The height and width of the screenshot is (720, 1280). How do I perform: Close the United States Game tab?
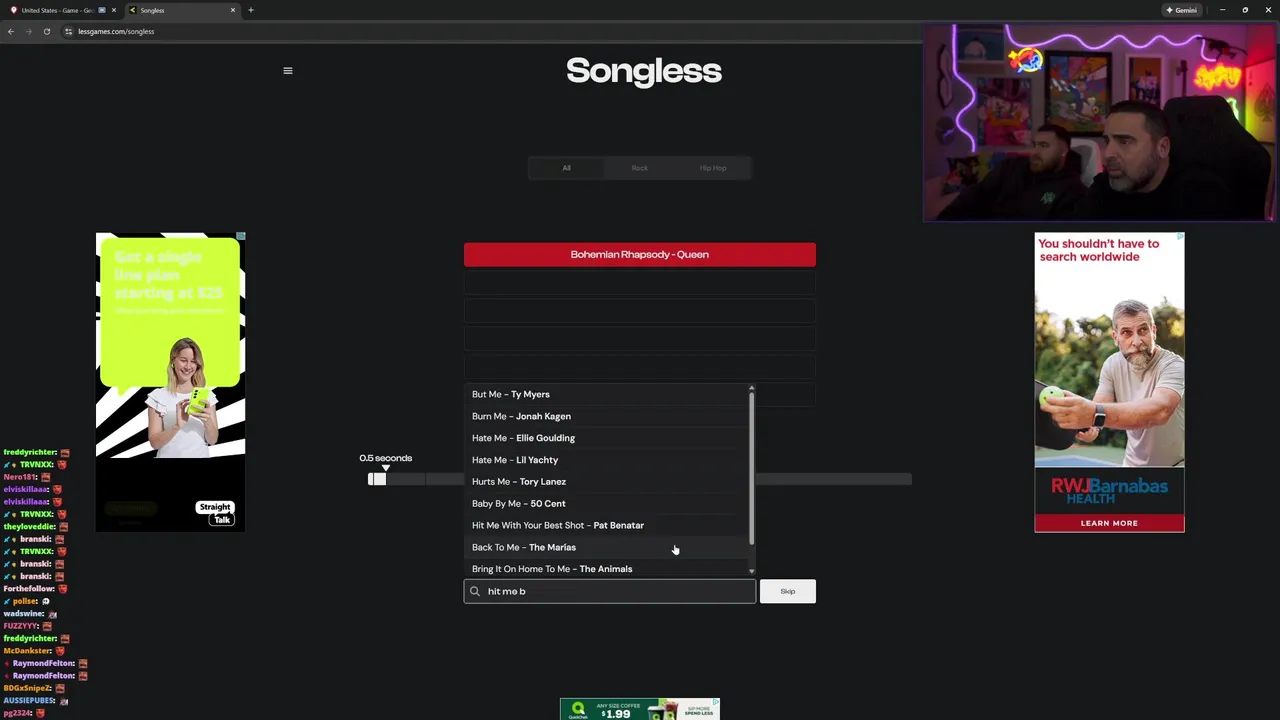(113, 10)
